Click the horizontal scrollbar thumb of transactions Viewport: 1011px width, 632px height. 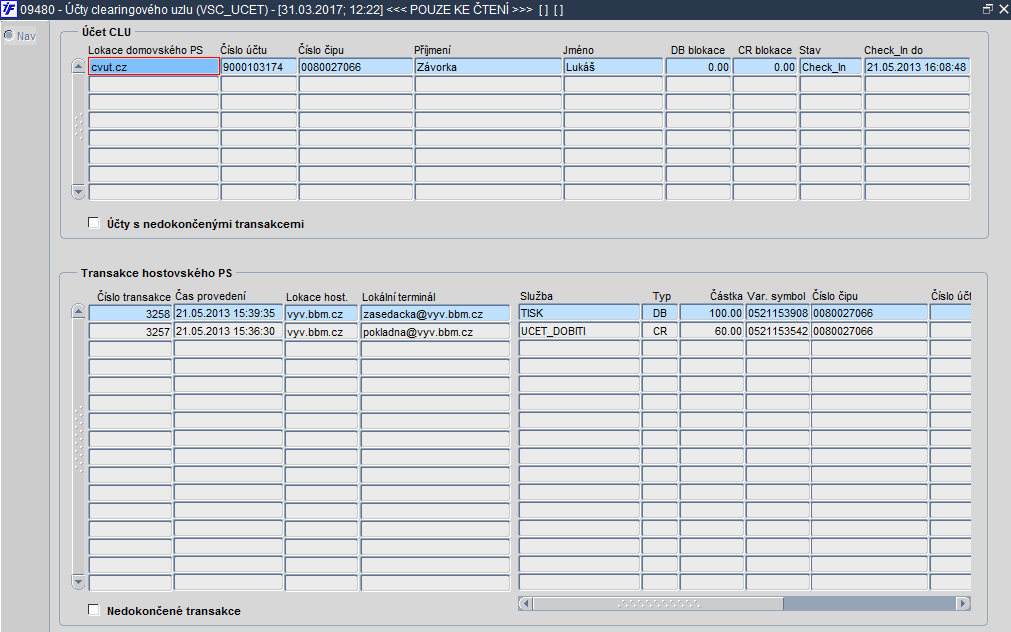click(658, 604)
